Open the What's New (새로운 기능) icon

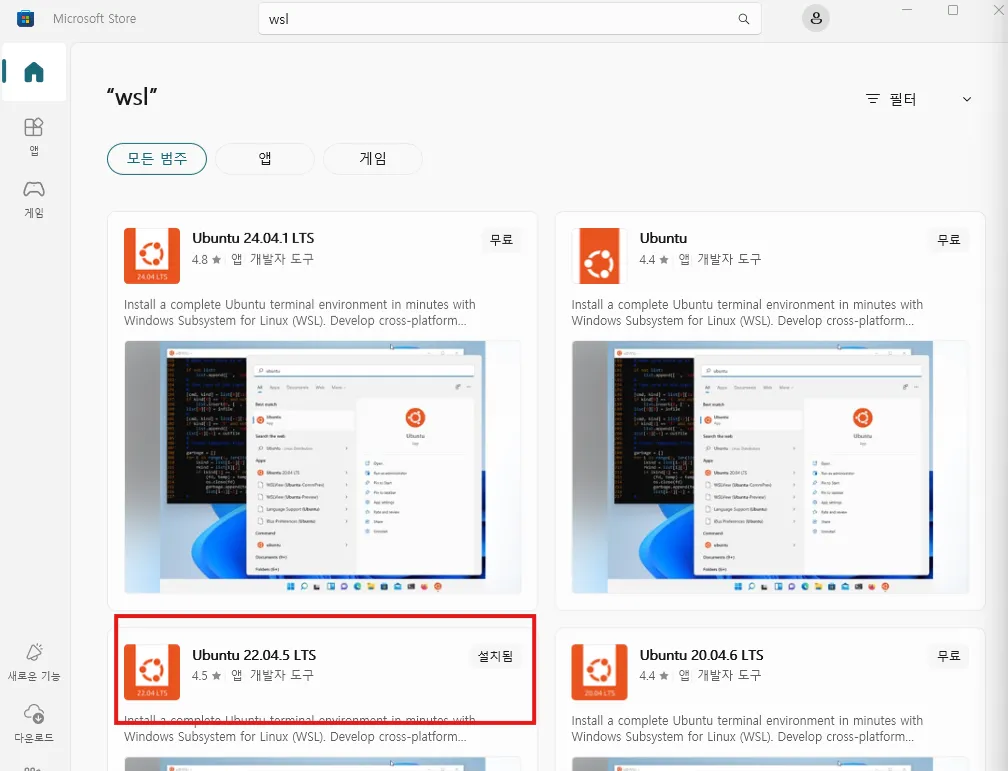click(x=34, y=662)
